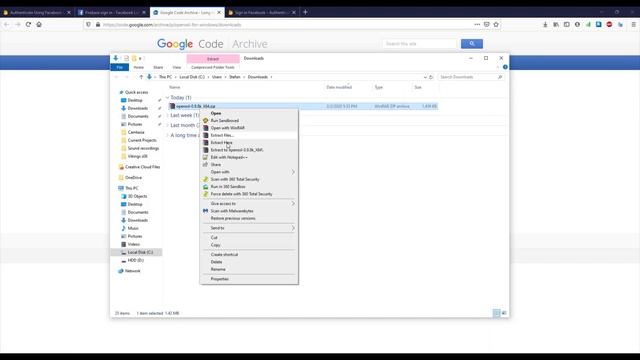The image size is (640, 360).
Task: Select Create shortcut menu entry
Action: point(224,254)
